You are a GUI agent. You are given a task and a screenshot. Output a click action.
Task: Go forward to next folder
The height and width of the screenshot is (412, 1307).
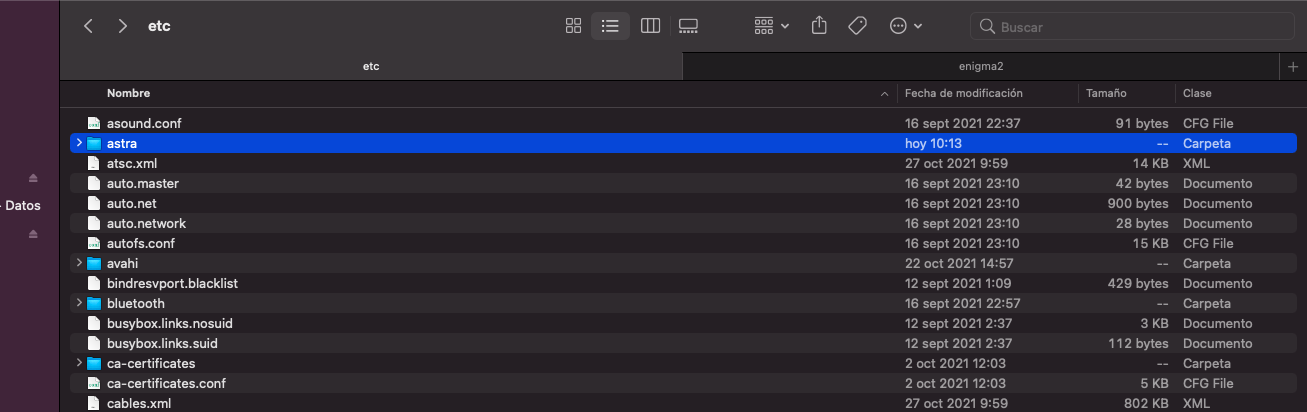point(122,26)
